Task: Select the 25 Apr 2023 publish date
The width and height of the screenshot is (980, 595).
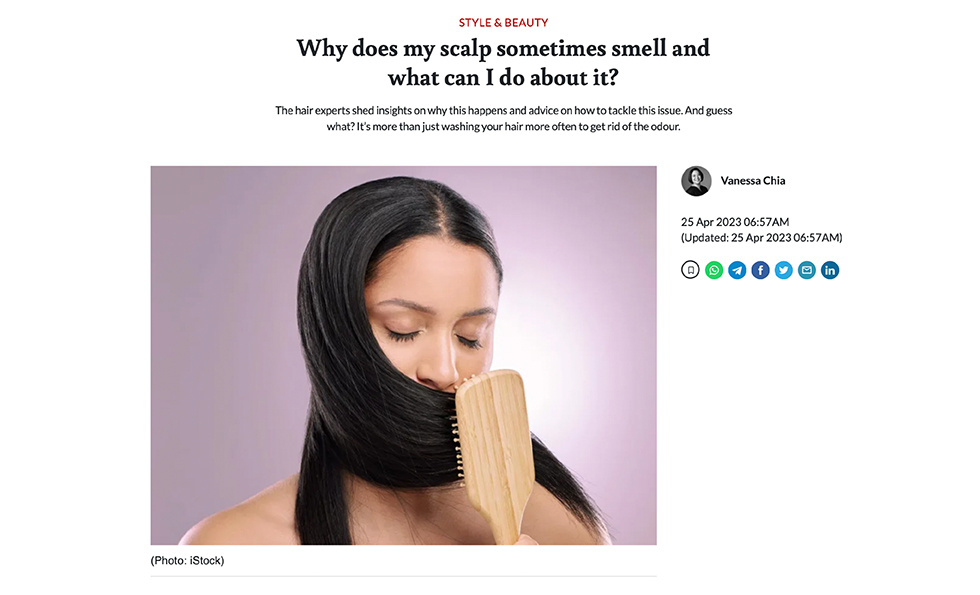Action: [x=735, y=222]
